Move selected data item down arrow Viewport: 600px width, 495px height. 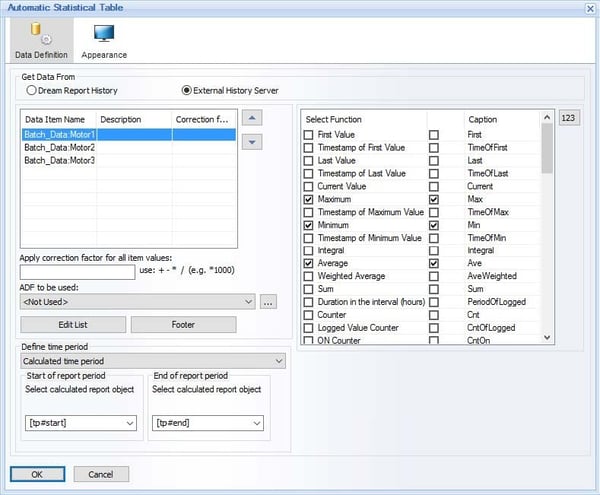tap(254, 142)
